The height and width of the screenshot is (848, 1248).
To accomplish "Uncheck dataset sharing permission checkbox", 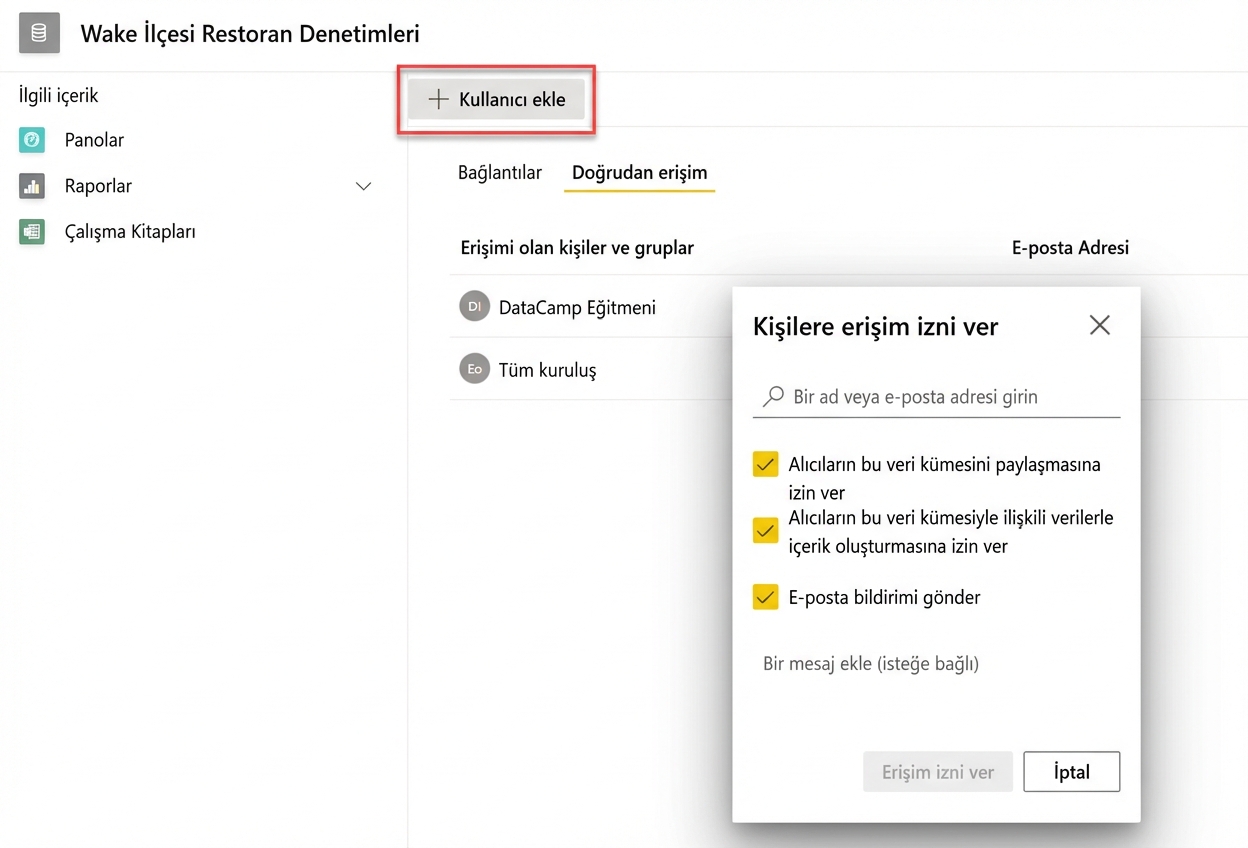I will point(765,464).
